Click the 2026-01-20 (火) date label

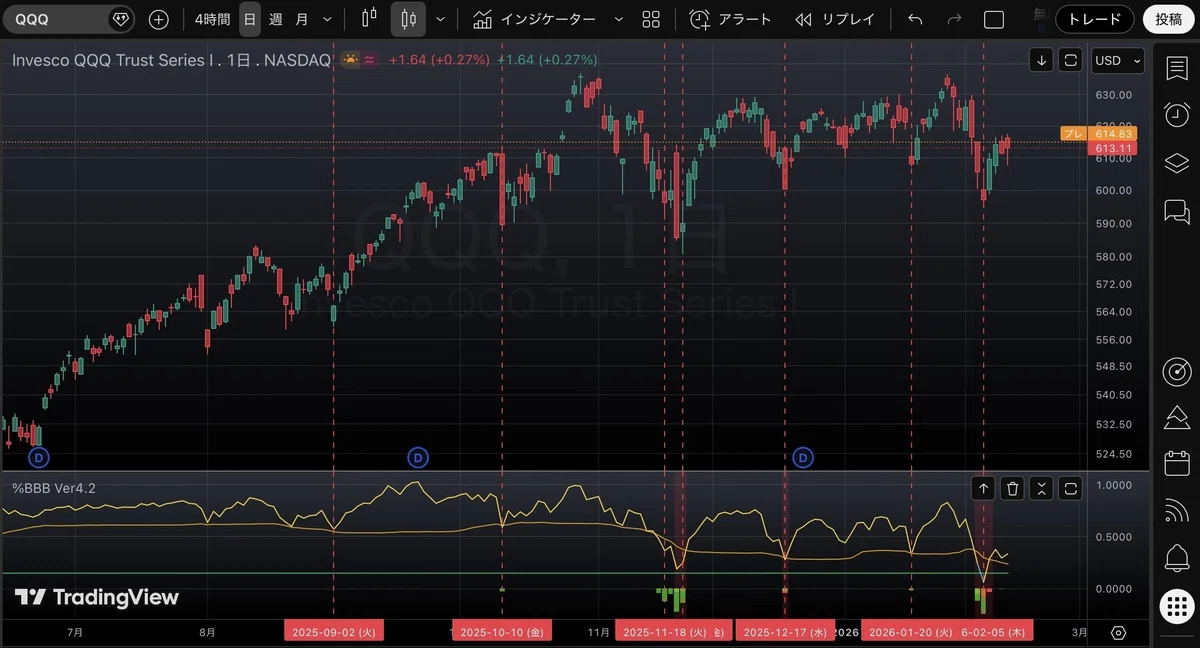[910, 632]
